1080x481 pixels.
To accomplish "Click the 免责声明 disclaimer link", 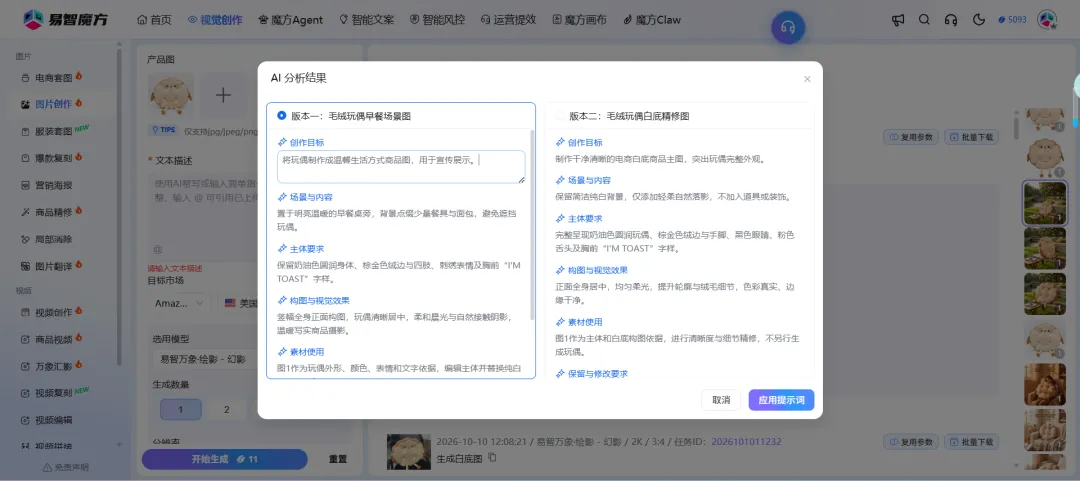I will [66, 467].
